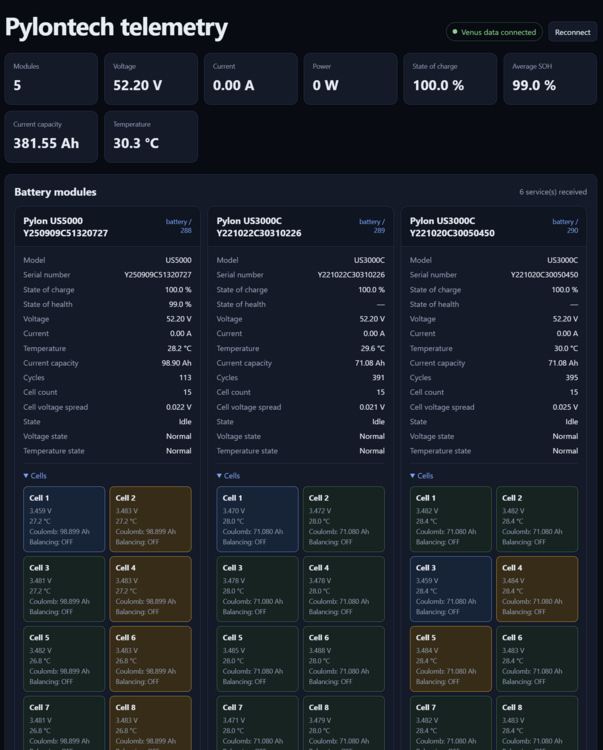Click the green connection status dot

click(x=455, y=32)
